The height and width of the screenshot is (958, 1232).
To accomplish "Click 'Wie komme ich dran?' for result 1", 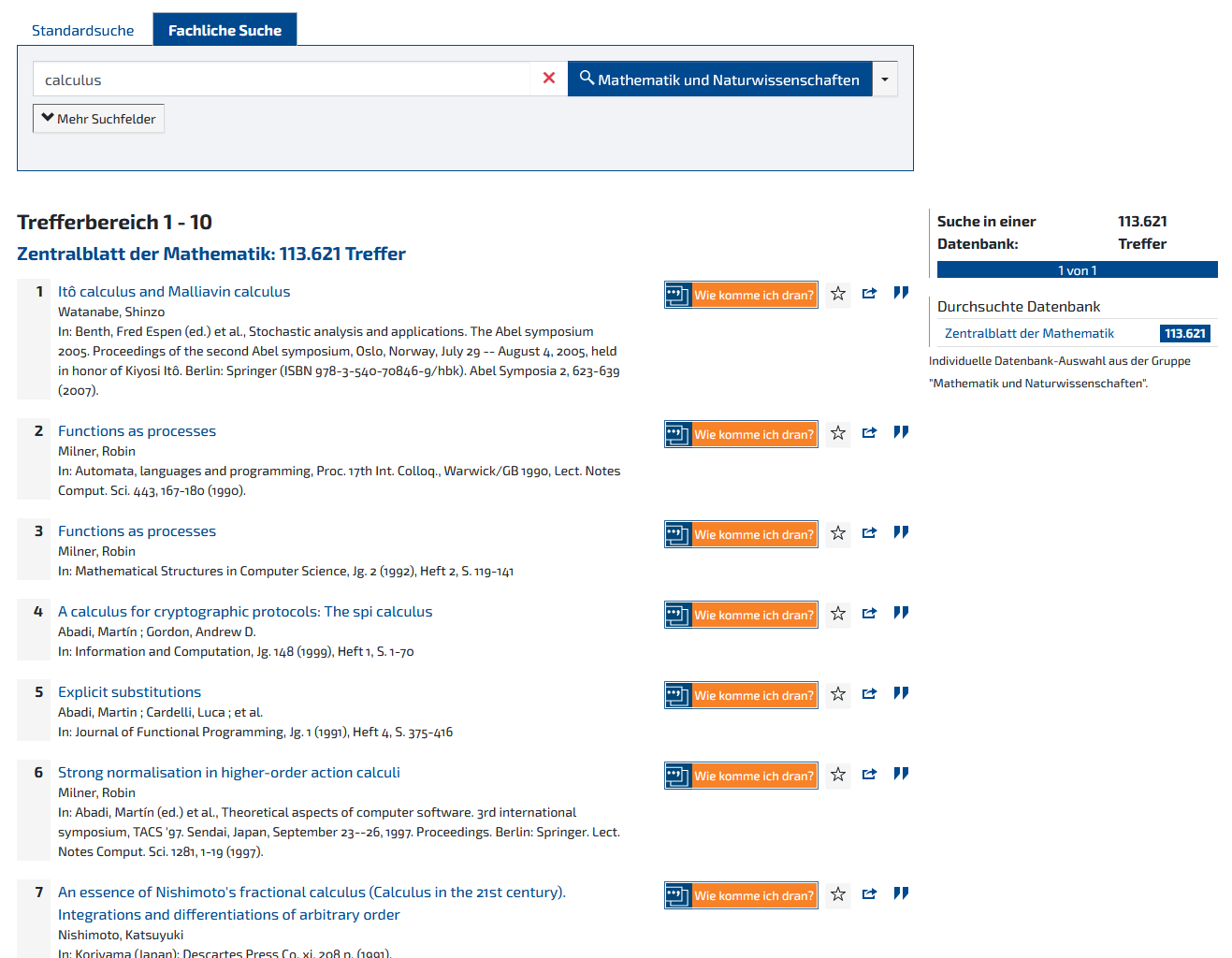I will [741, 295].
